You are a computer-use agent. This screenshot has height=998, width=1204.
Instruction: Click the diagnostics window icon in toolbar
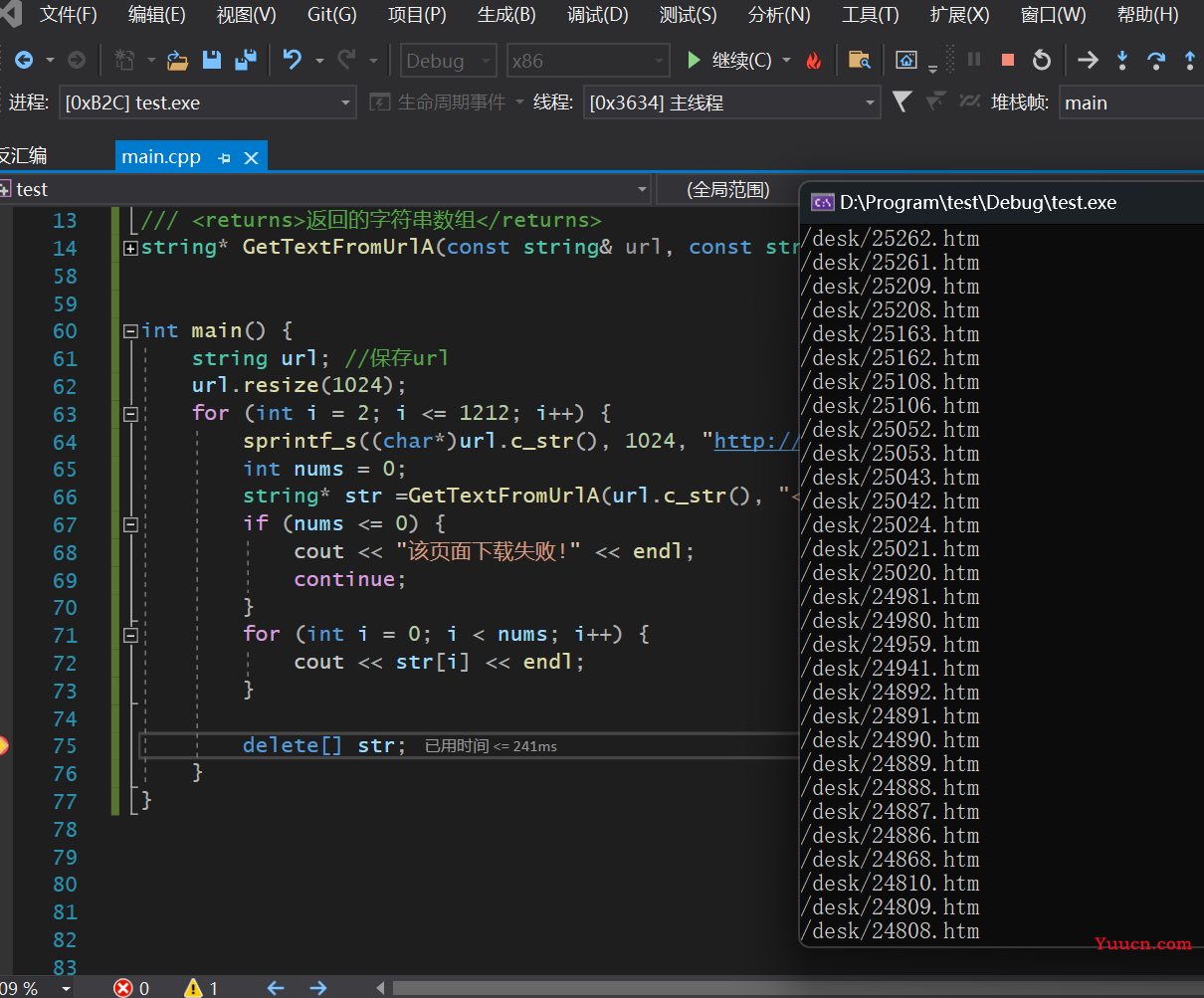pyautogui.click(x=905, y=61)
